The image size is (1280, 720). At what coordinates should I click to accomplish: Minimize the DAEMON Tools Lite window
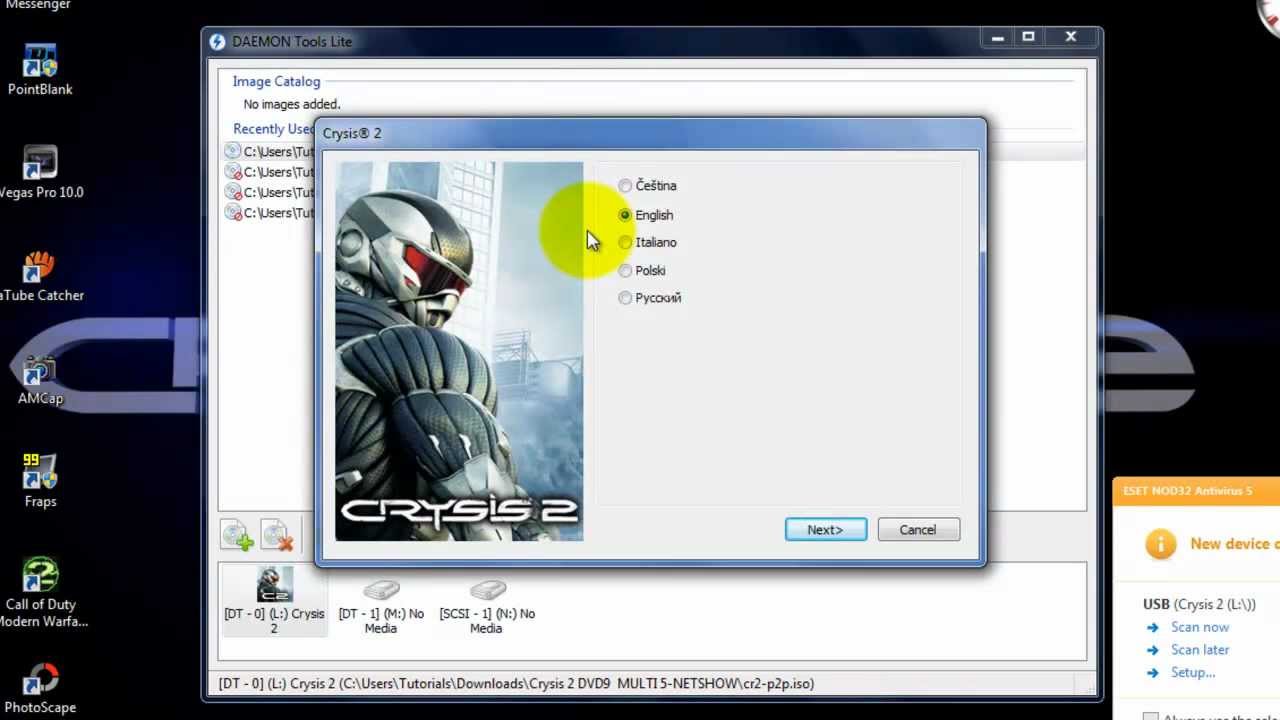pyautogui.click(x=998, y=38)
